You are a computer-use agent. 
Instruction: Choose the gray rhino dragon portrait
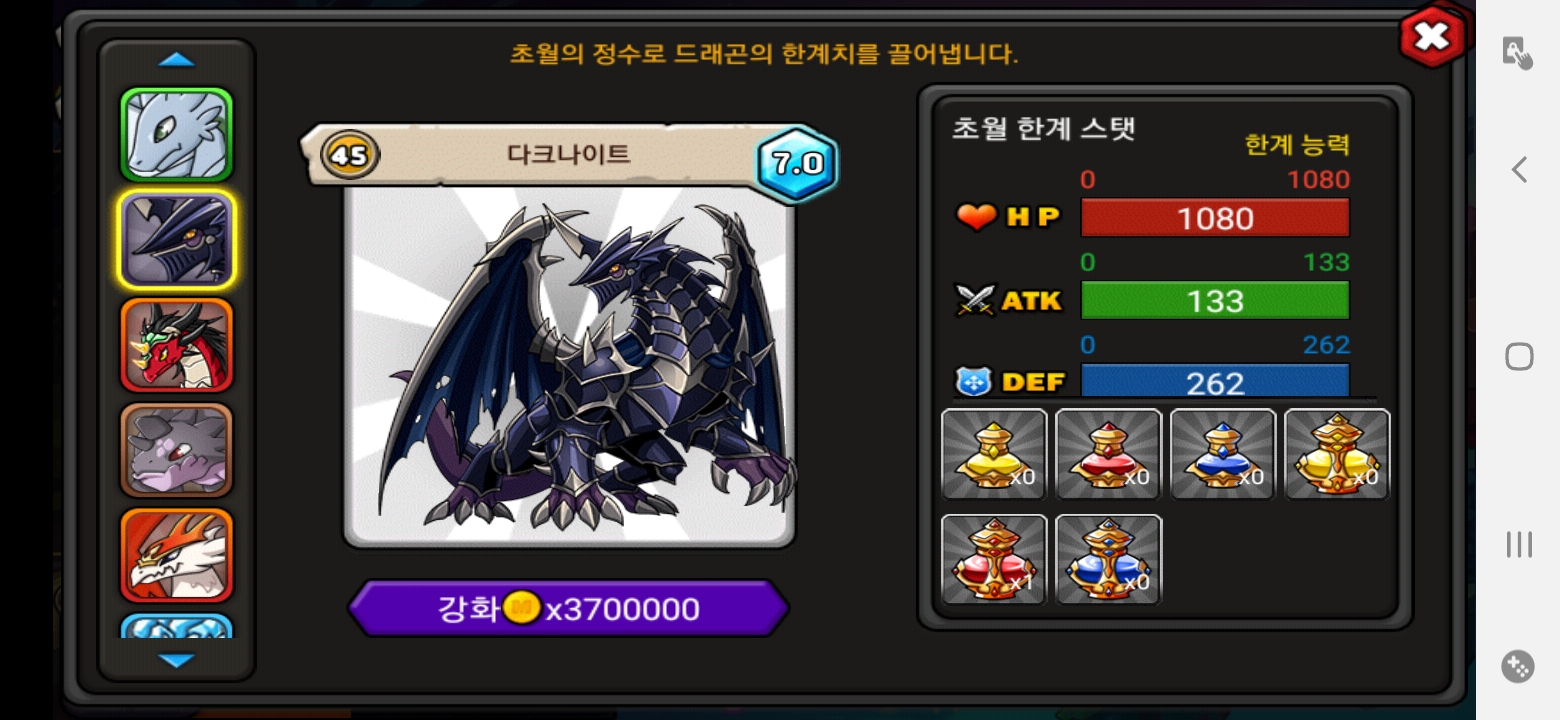point(177,450)
